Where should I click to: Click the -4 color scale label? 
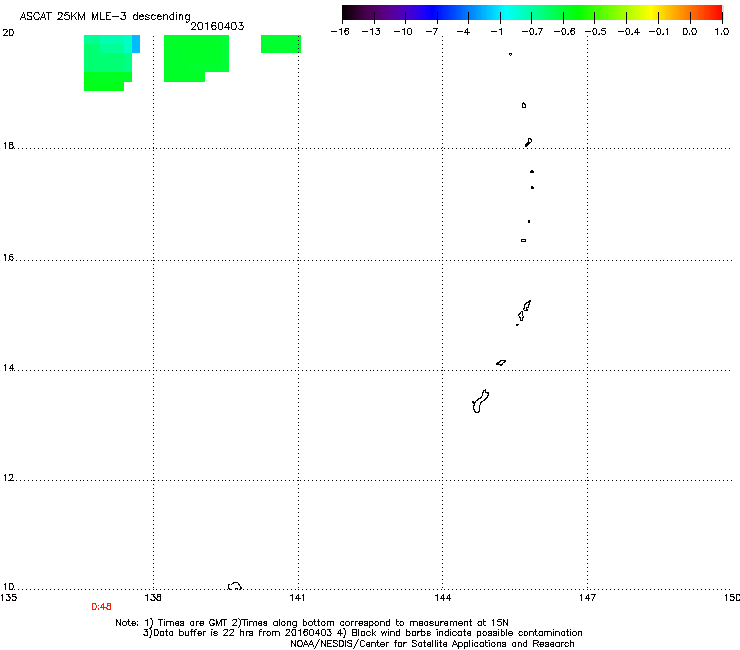click(463, 32)
